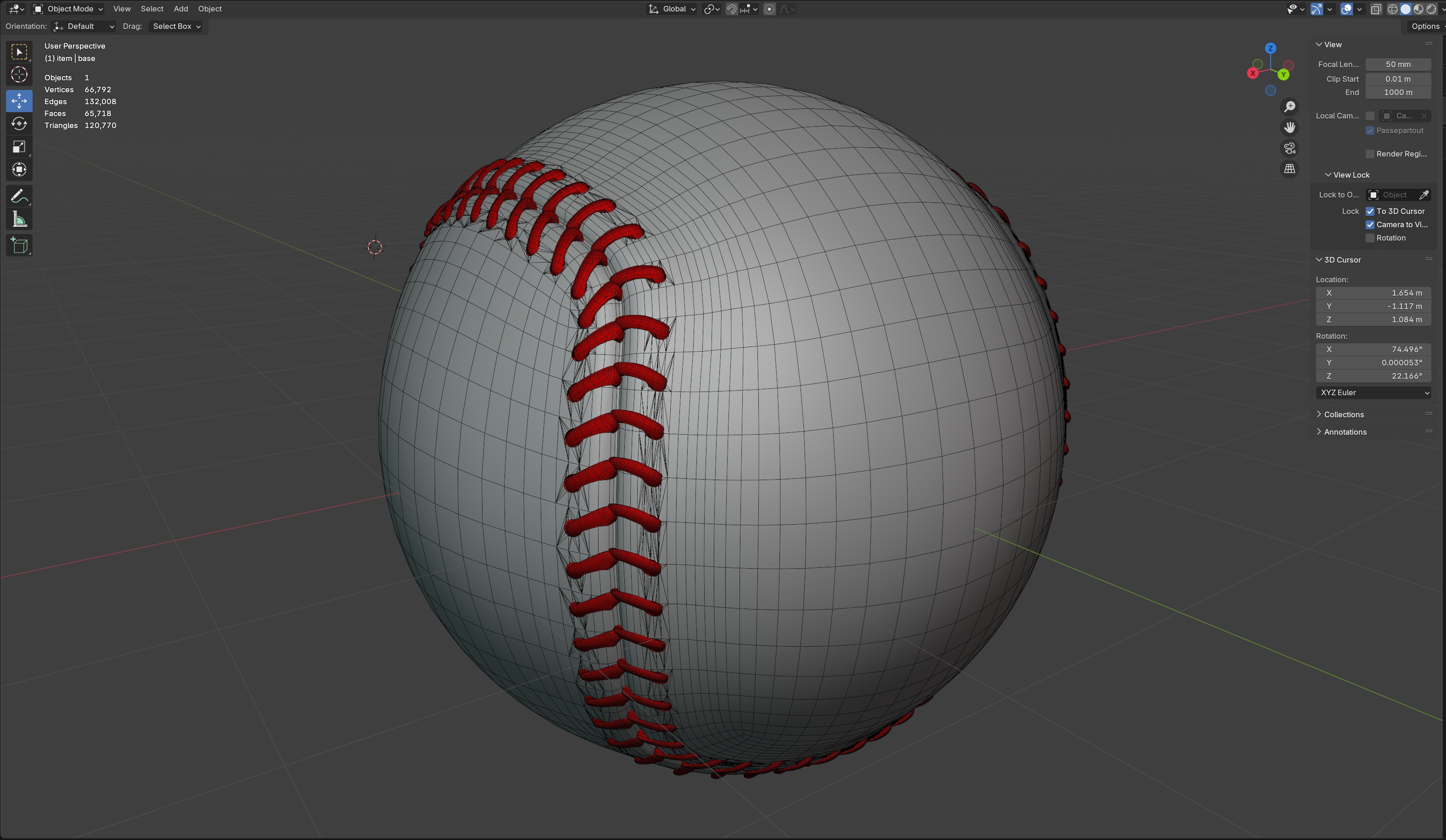Image resolution: width=1446 pixels, height=840 pixels.
Task: Open the Add menu
Action: click(x=181, y=9)
